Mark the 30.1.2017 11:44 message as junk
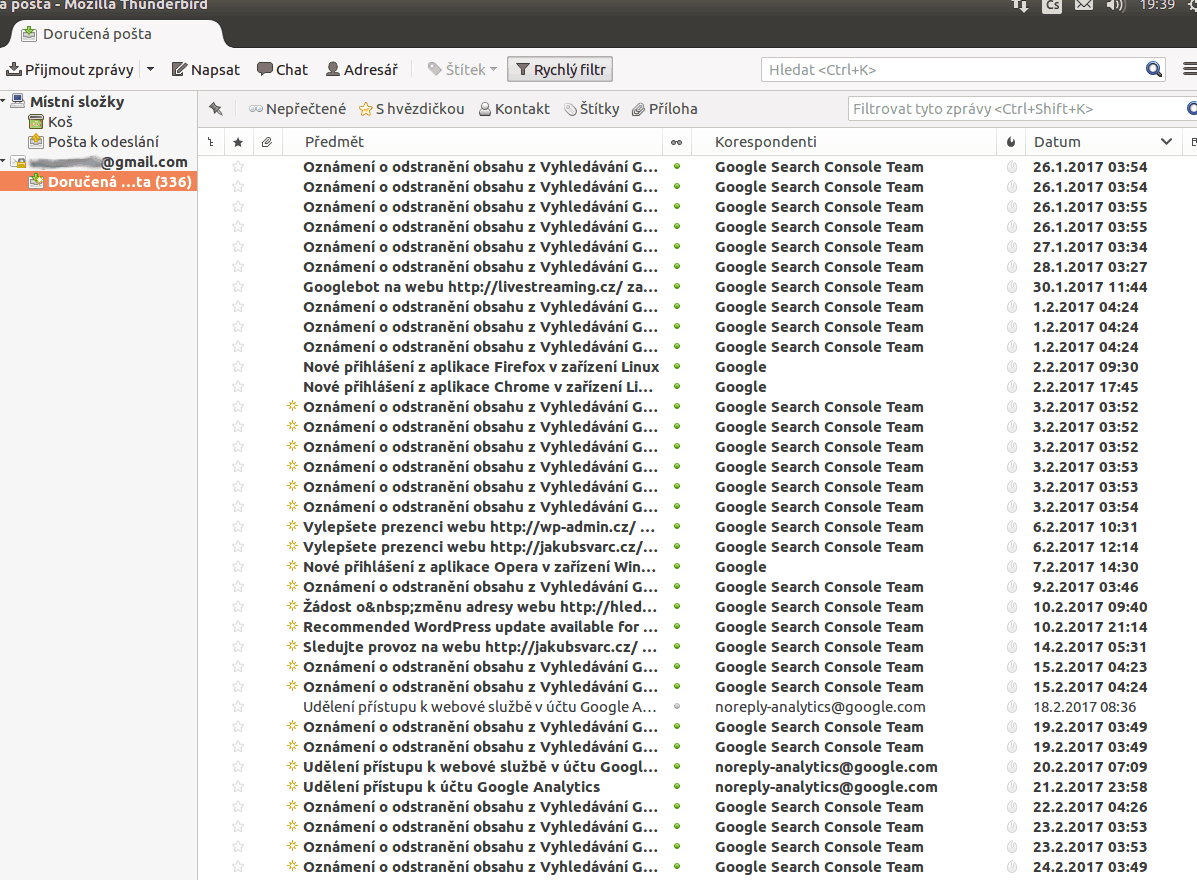 pos(1011,287)
